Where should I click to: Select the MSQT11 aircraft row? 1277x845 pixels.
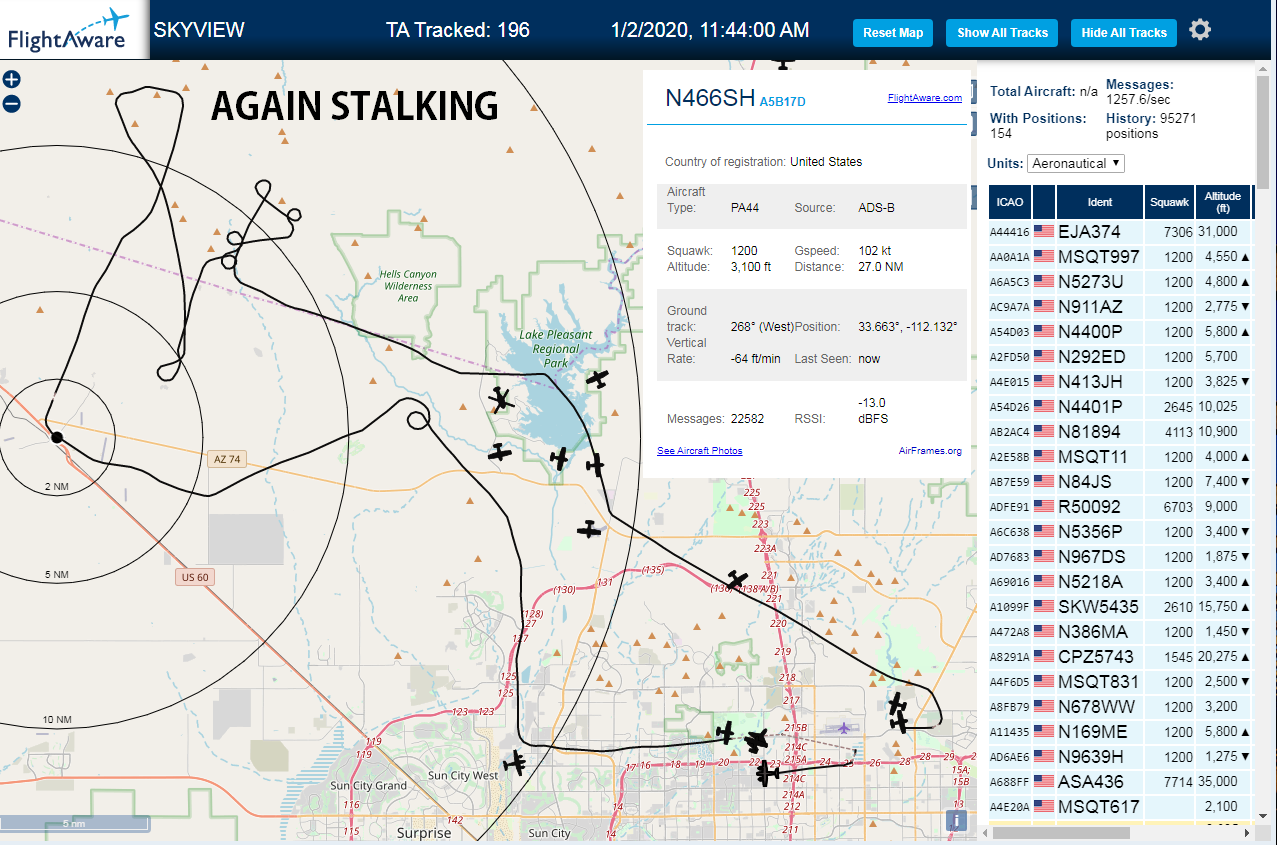1122,456
